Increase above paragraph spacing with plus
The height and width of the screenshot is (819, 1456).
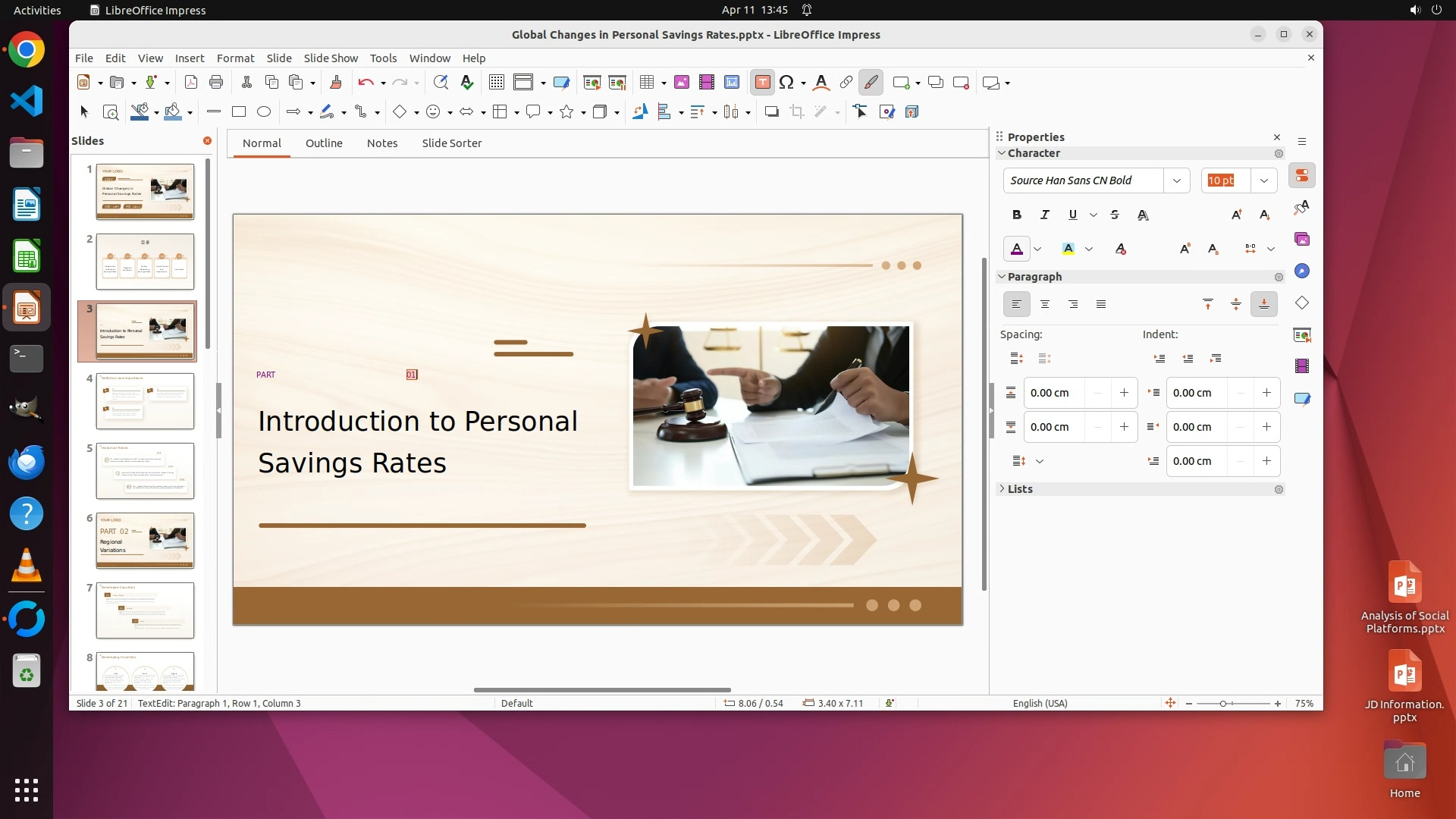[x=1124, y=393]
